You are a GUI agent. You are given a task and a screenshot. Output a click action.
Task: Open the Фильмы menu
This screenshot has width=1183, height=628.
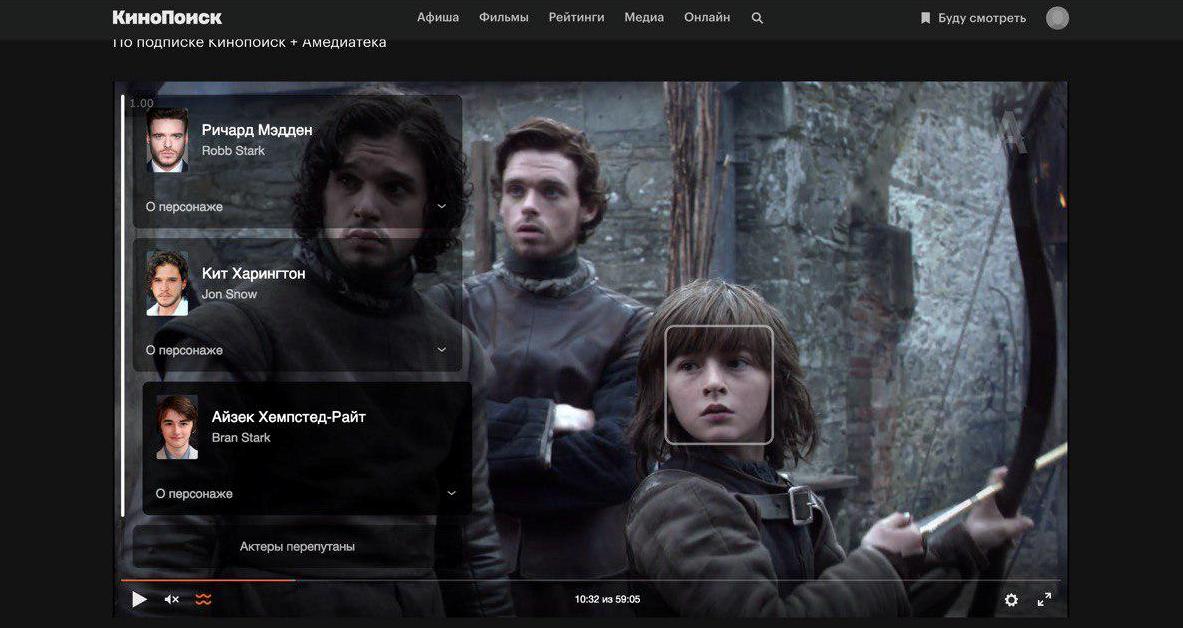coord(503,17)
